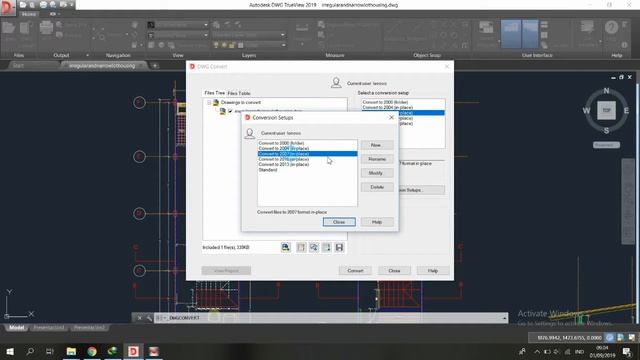The height and width of the screenshot is (360, 640).
Task: Show hidden system tray icons chevron
Action: 537,351
